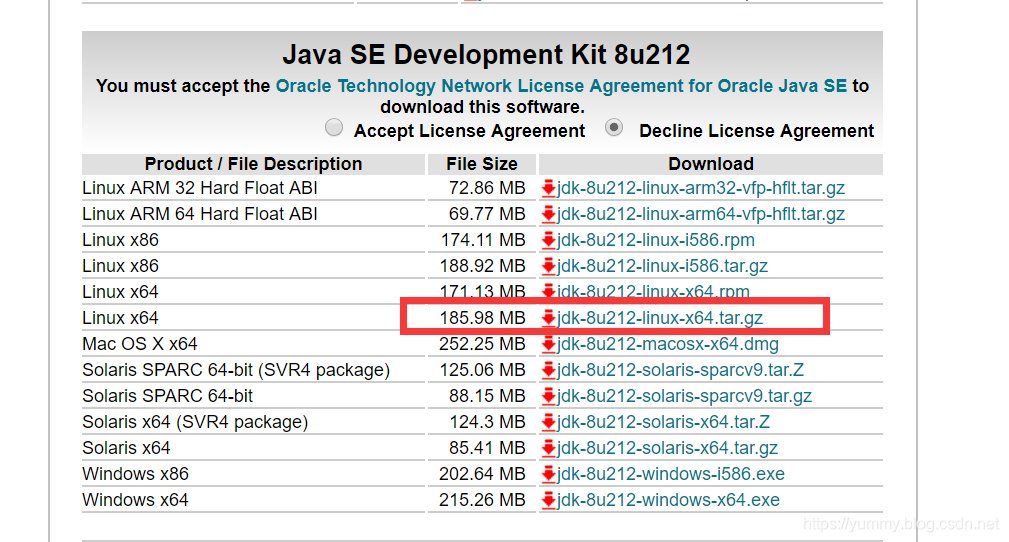
Task: Select the Windows x86 description
Action: coord(135,474)
